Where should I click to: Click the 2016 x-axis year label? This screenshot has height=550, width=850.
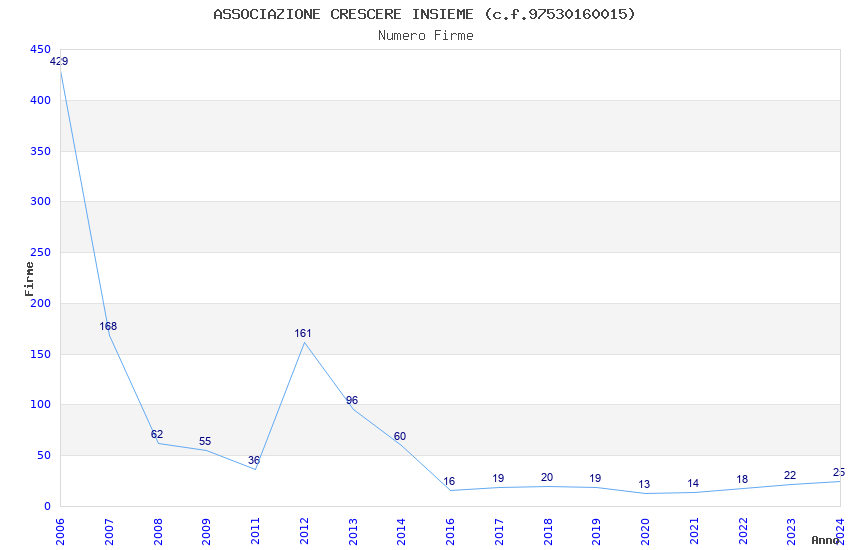pos(450,531)
